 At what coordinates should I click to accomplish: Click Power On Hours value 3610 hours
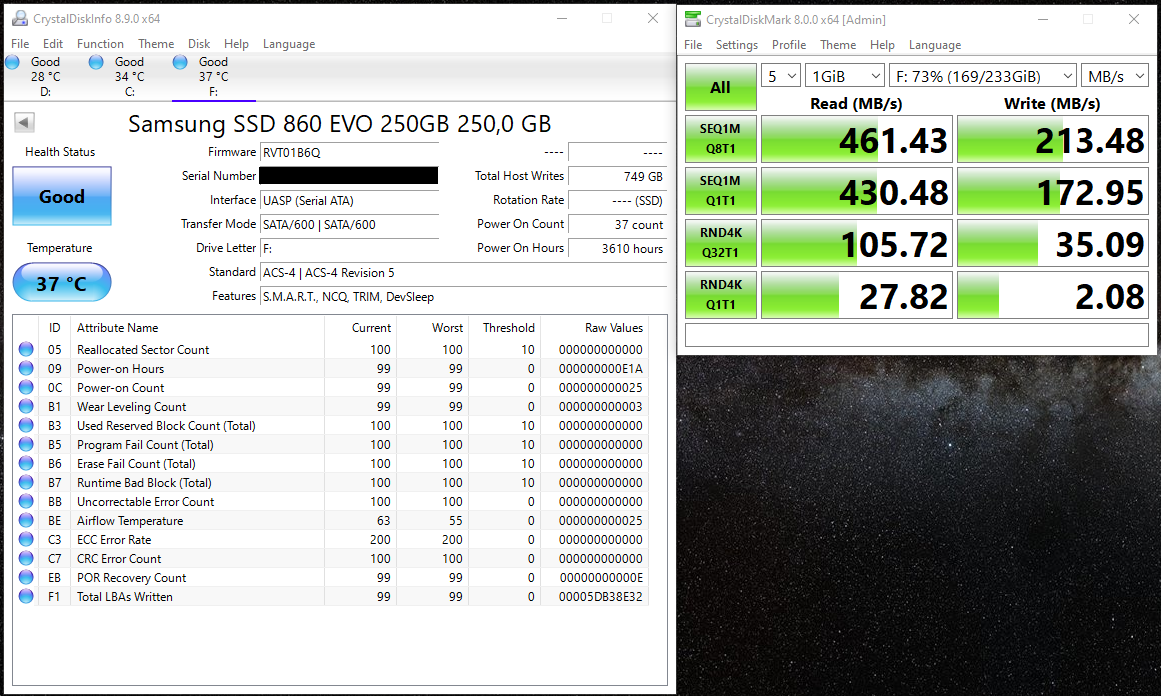tap(618, 248)
